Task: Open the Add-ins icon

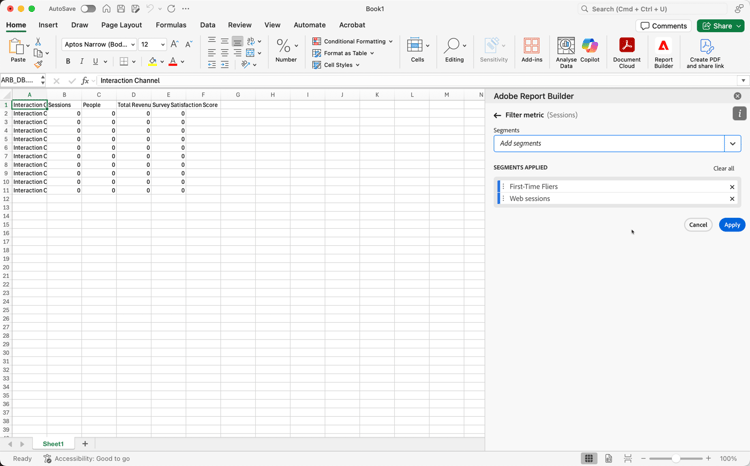Action: click(x=531, y=46)
